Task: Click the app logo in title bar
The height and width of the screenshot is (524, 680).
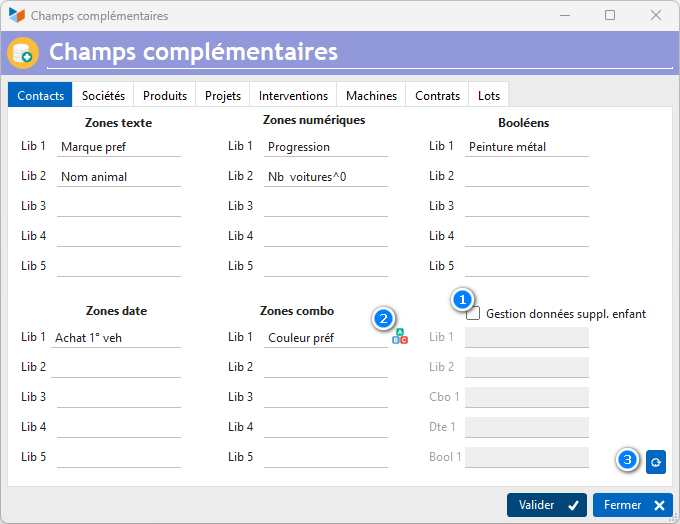Action: pyautogui.click(x=16, y=16)
